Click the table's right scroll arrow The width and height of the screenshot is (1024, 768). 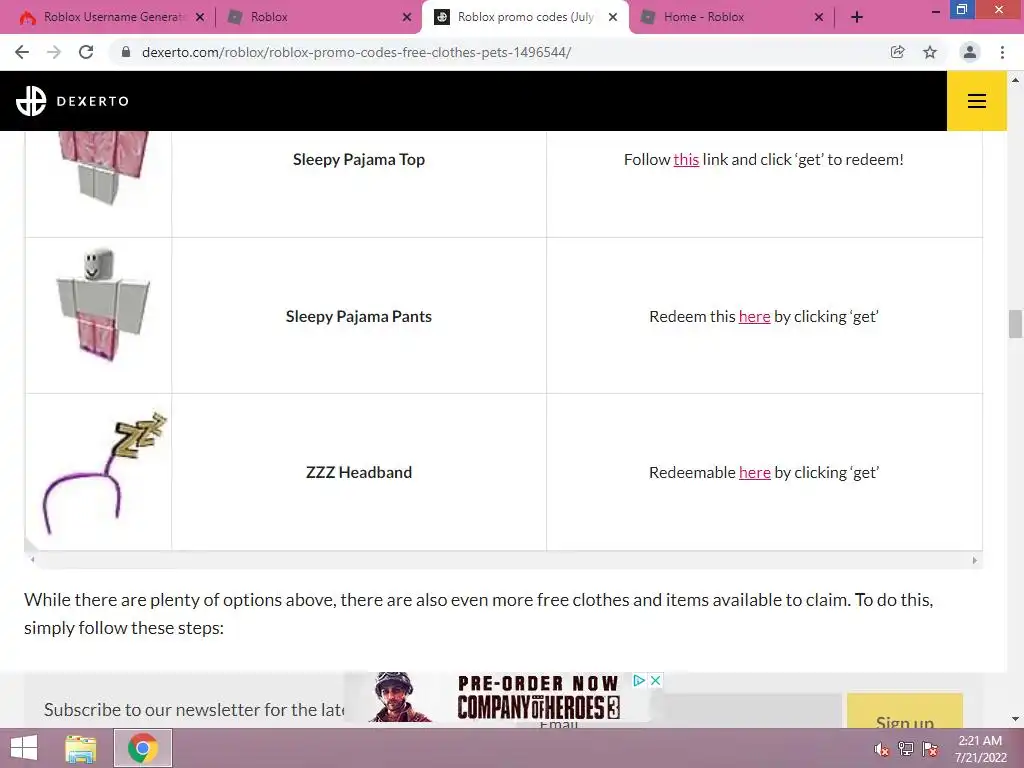(x=974, y=560)
